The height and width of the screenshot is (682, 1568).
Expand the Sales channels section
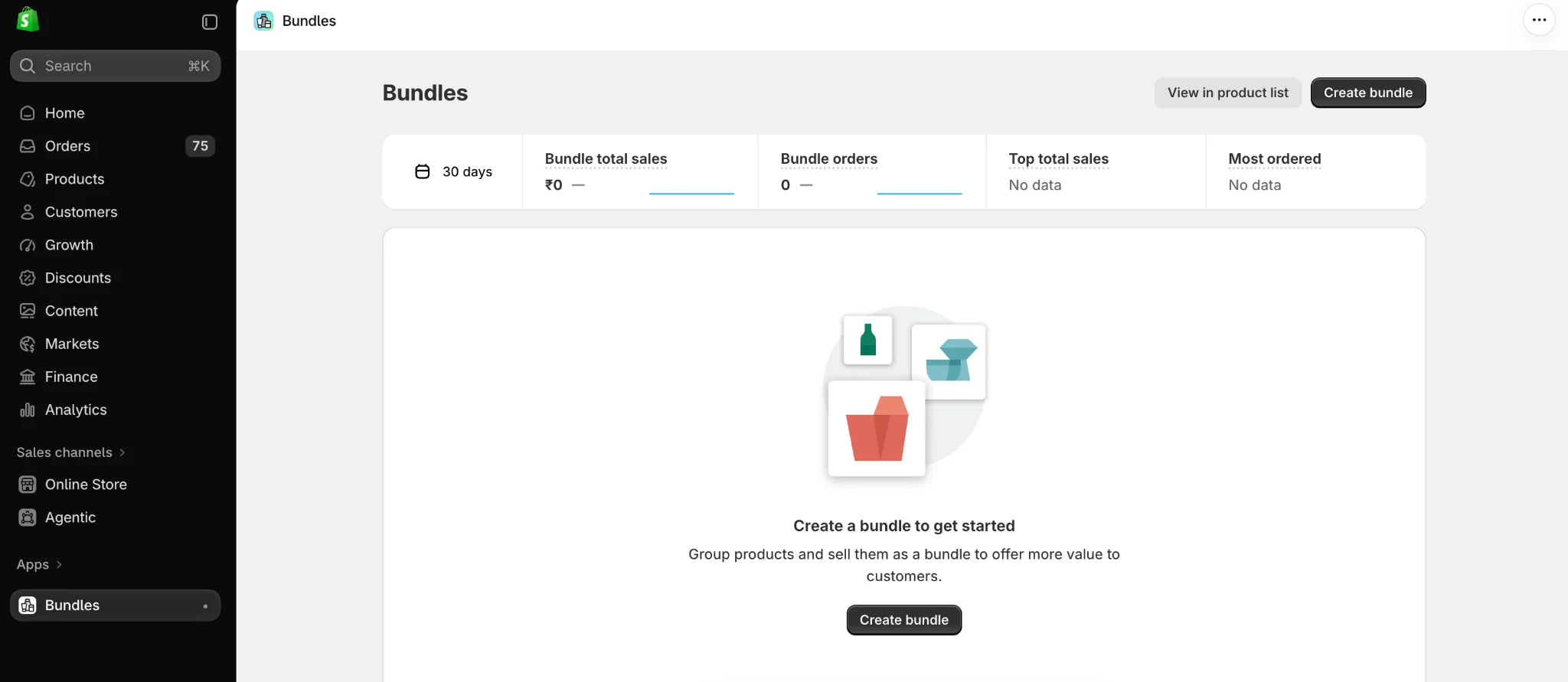pyautogui.click(x=71, y=452)
